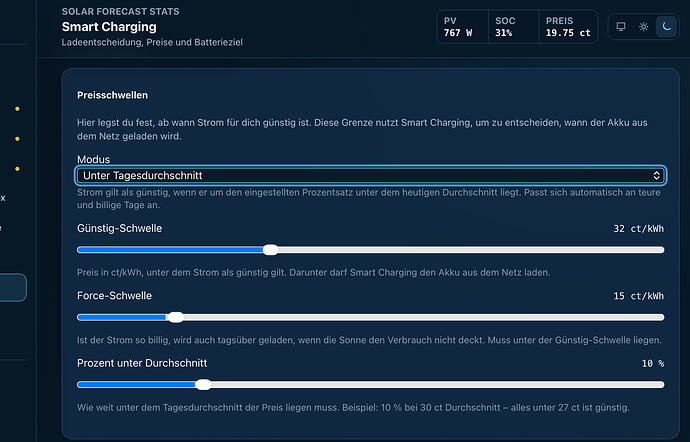The width and height of the screenshot is (690, 442).
Task: Click the '32 ct/kWh' value
Action: [639, 228]
